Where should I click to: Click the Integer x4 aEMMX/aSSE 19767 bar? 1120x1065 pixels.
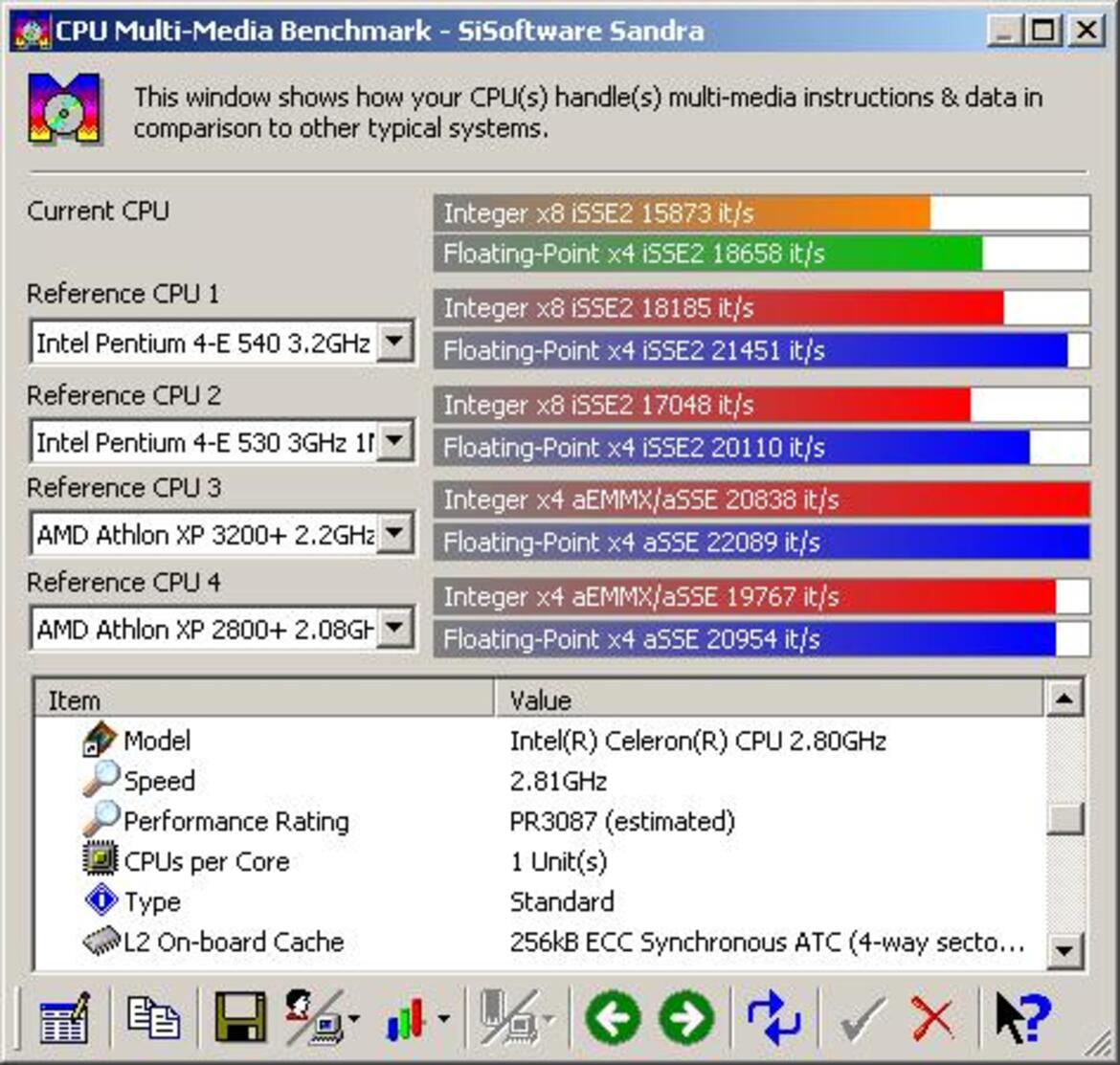[761, 596]
